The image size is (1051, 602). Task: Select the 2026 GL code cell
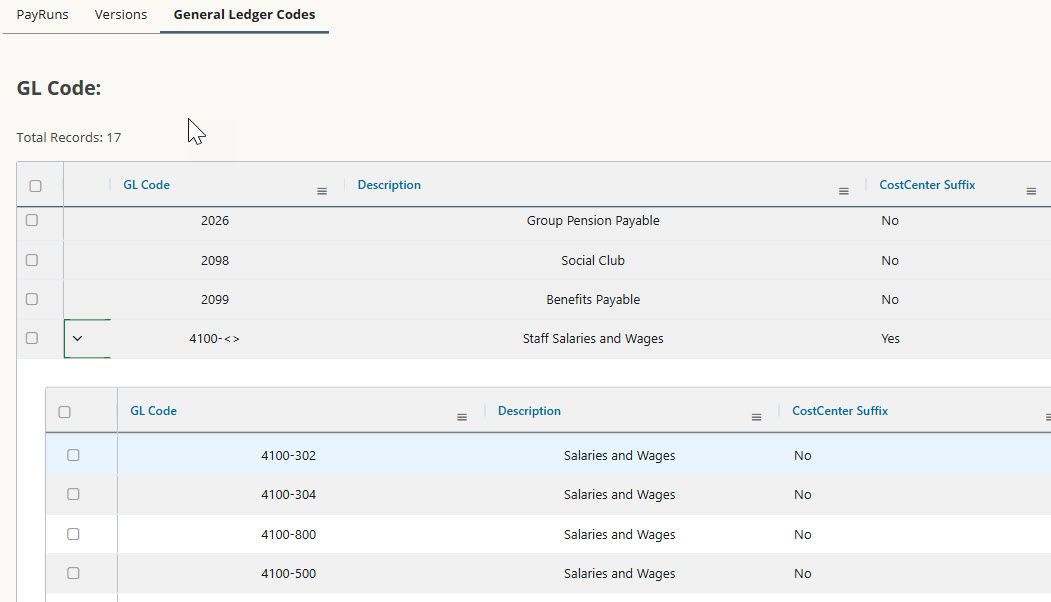(214, 221)
